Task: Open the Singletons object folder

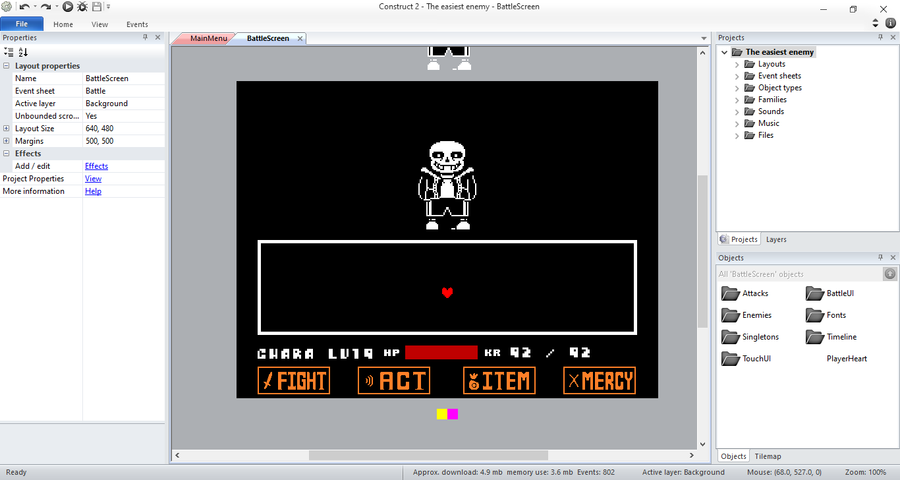Action: (750, 337)
